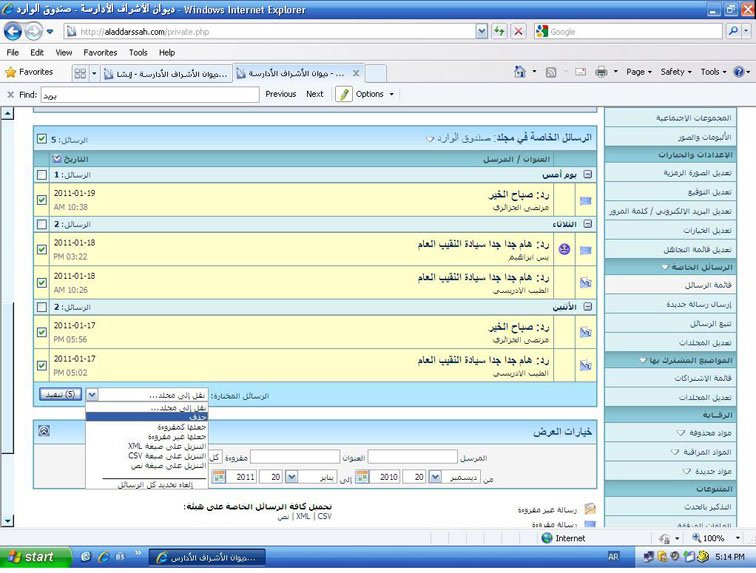The image size is (756, 573).
Task: Click the sad smiley icon on 03:22 PM message
Action: coord(564,249)
